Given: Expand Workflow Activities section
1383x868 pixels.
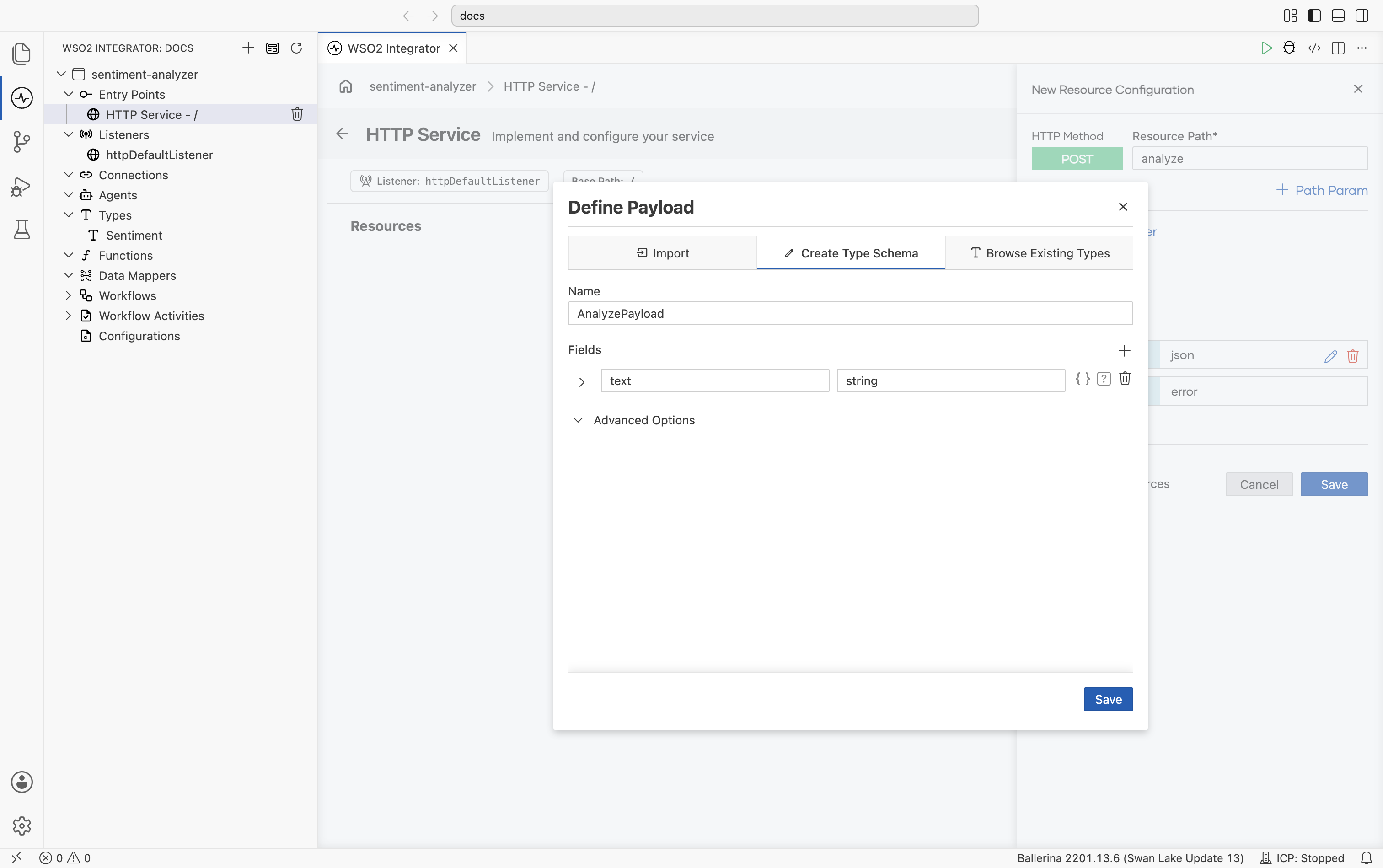Looking at the screenshot, I should pyautogui.click(x=68, y=316).
